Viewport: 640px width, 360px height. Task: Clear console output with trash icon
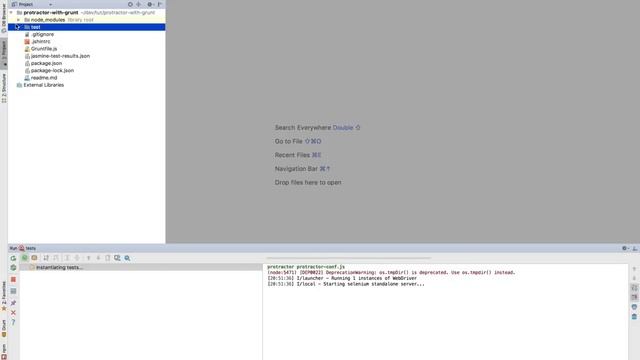point(634,317)
